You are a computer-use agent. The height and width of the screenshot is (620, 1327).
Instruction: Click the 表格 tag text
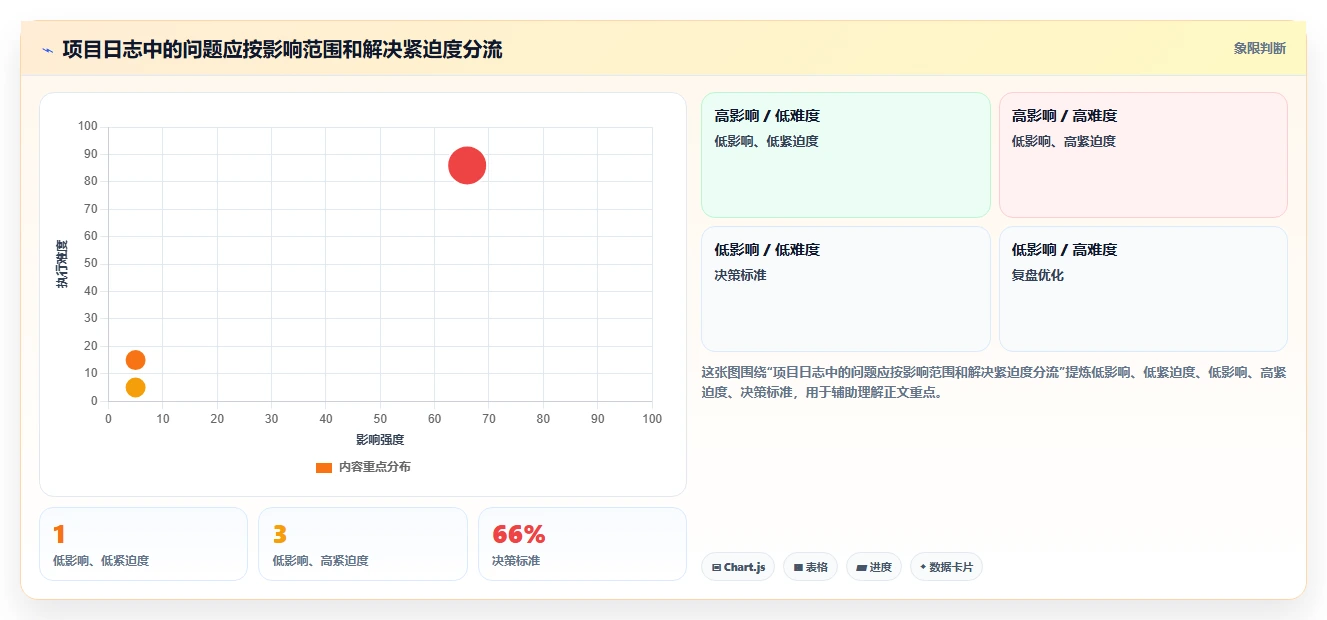pyautogui.click(x=817, y=567)
